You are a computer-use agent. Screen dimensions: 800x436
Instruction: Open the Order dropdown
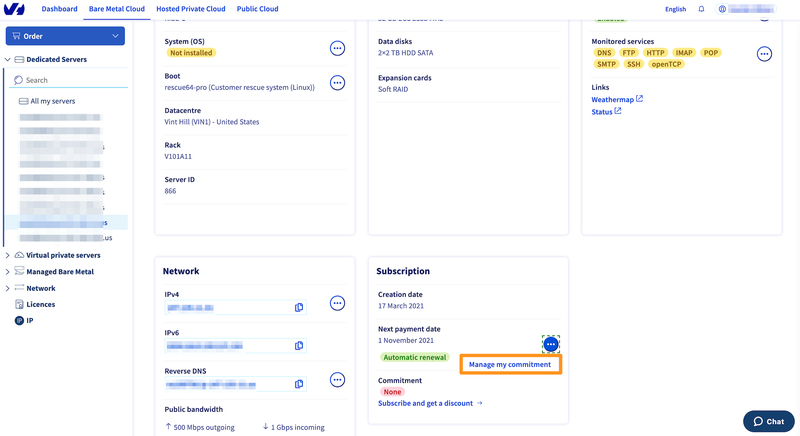pos(65,36)
